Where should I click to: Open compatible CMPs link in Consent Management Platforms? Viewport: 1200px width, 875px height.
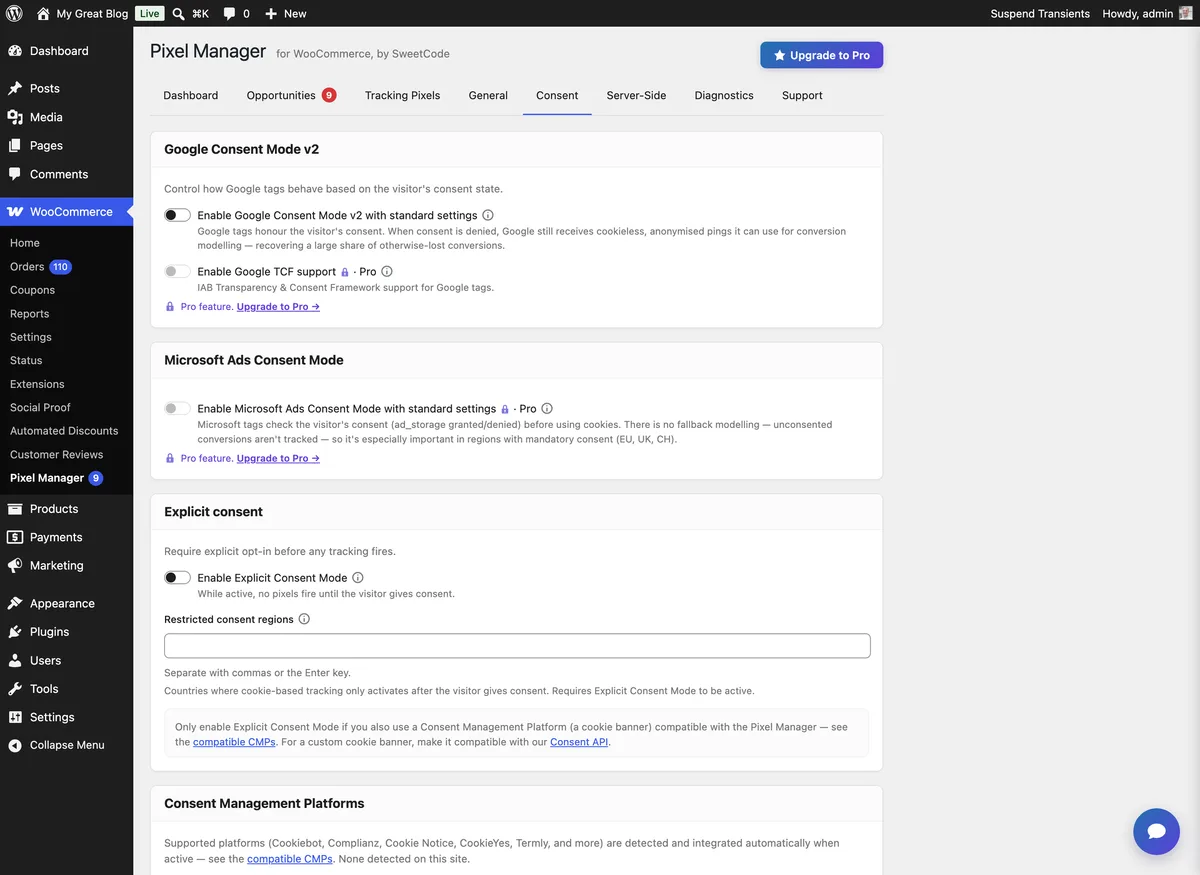[x=290, y=859]
